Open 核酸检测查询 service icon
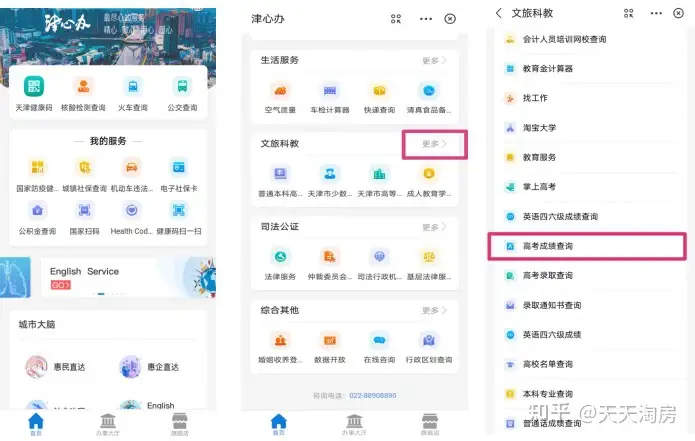This screenshot has height=441, width=695. click(83, 87)
